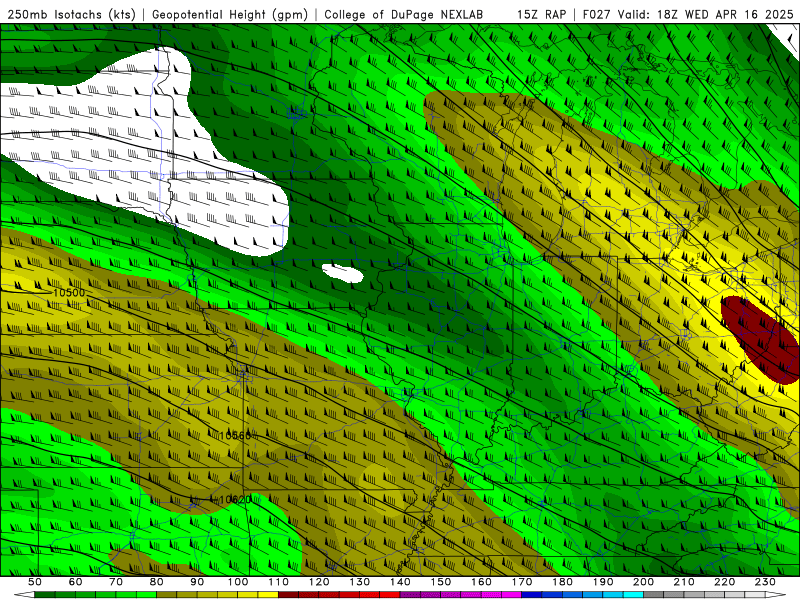
Task: Click the 200 value on the legend scale
Action: tap(643, 582)
